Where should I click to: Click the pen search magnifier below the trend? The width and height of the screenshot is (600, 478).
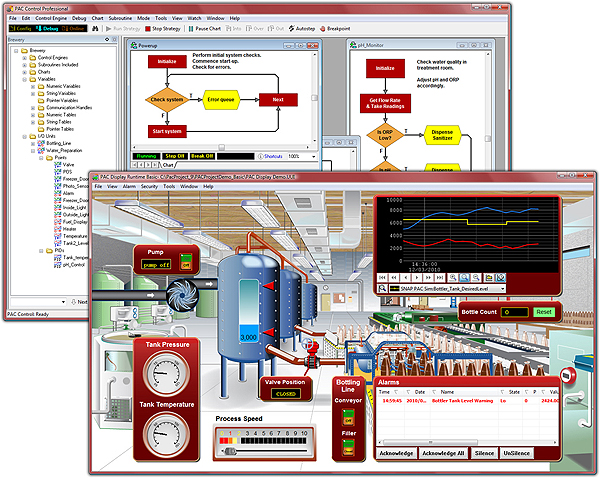click(x=382, y=289)
